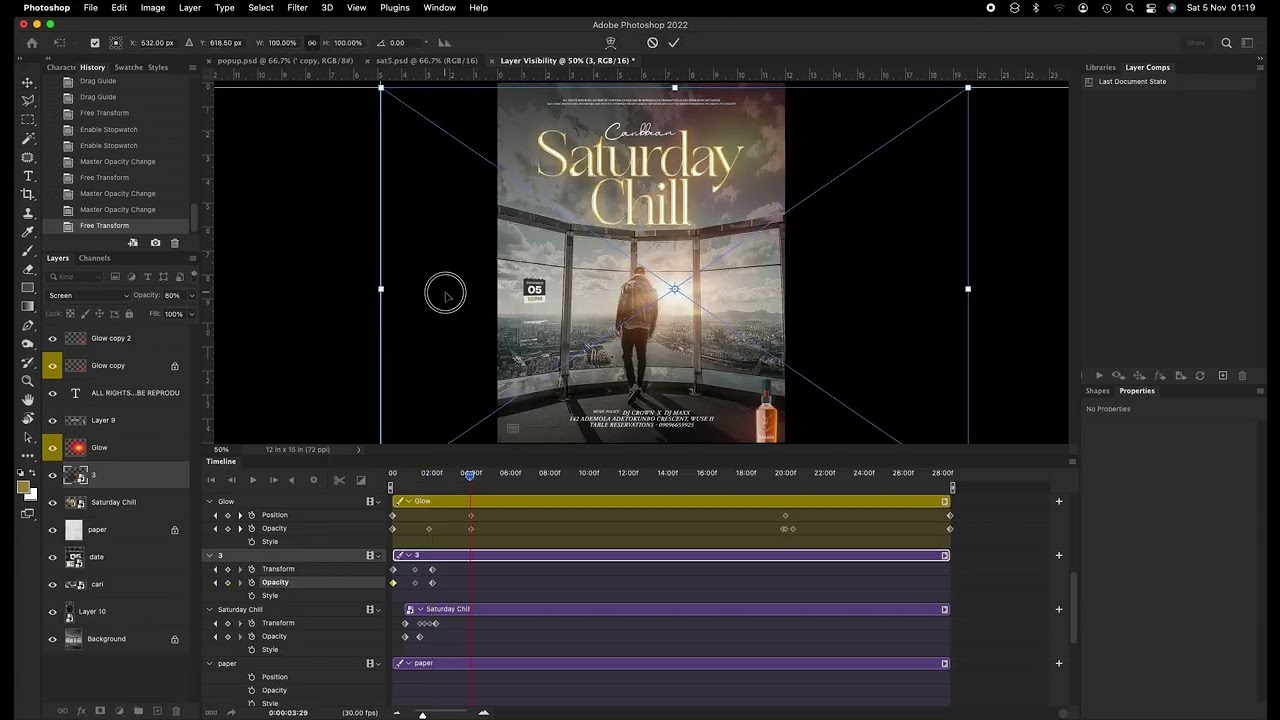Image resolution: width=1280 pixels, height=720 pixels.
Task: Select the Move tool
Action: coord(28,82)
